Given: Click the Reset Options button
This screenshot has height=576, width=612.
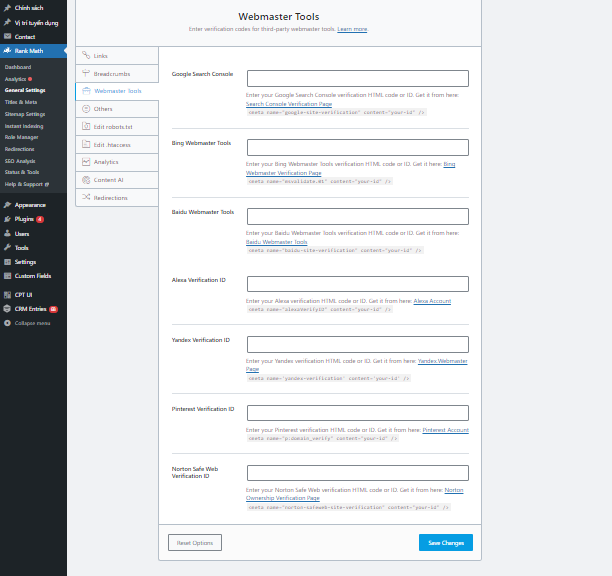Looking at the screenshot, I should [x=195, y=542].
